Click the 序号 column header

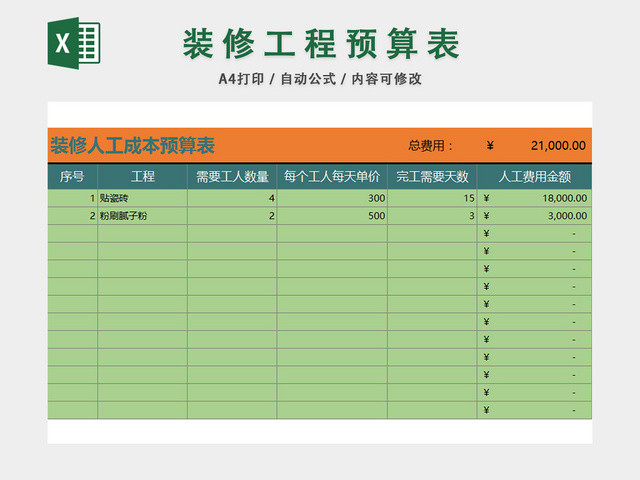pyautogui.click(x=72, y=177)
